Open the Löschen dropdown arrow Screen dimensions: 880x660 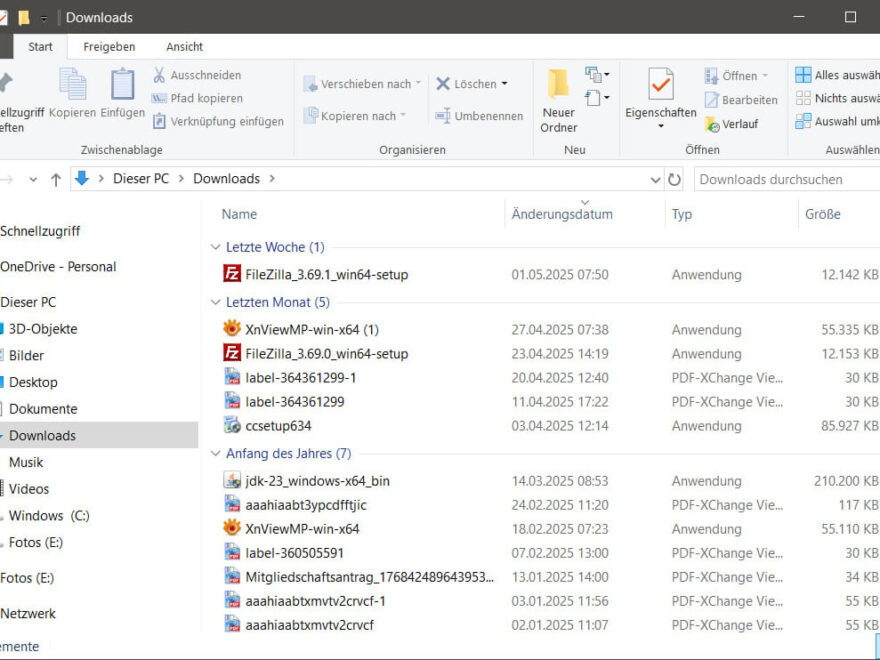pos(505,84)
